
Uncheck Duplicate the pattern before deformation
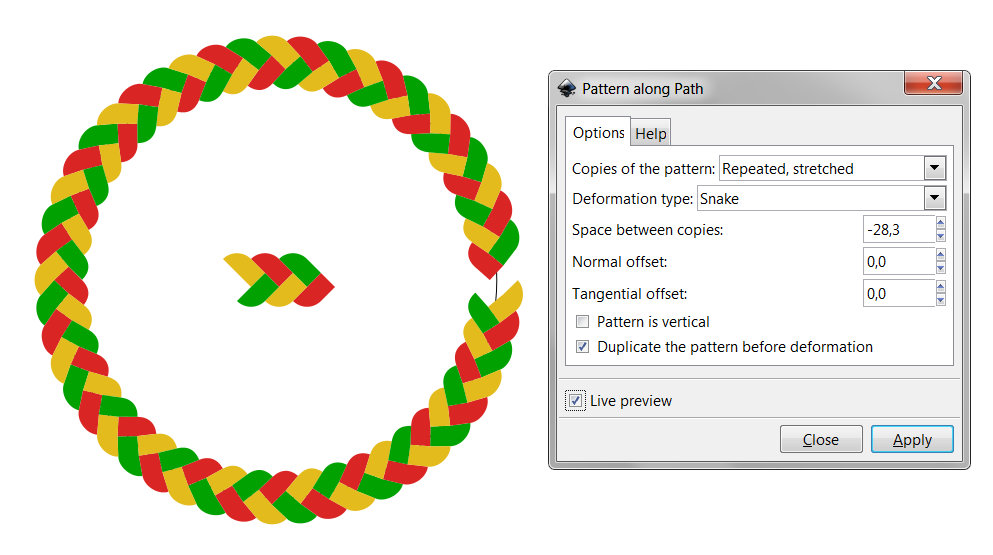pos(583,347)
